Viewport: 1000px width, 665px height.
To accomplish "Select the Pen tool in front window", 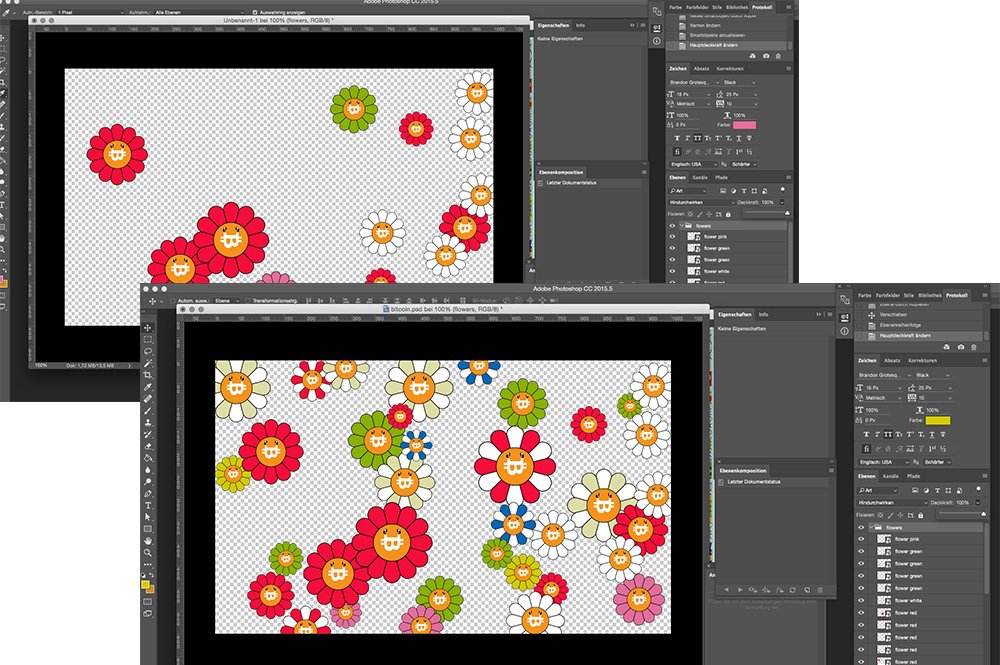I will point(148,493).
